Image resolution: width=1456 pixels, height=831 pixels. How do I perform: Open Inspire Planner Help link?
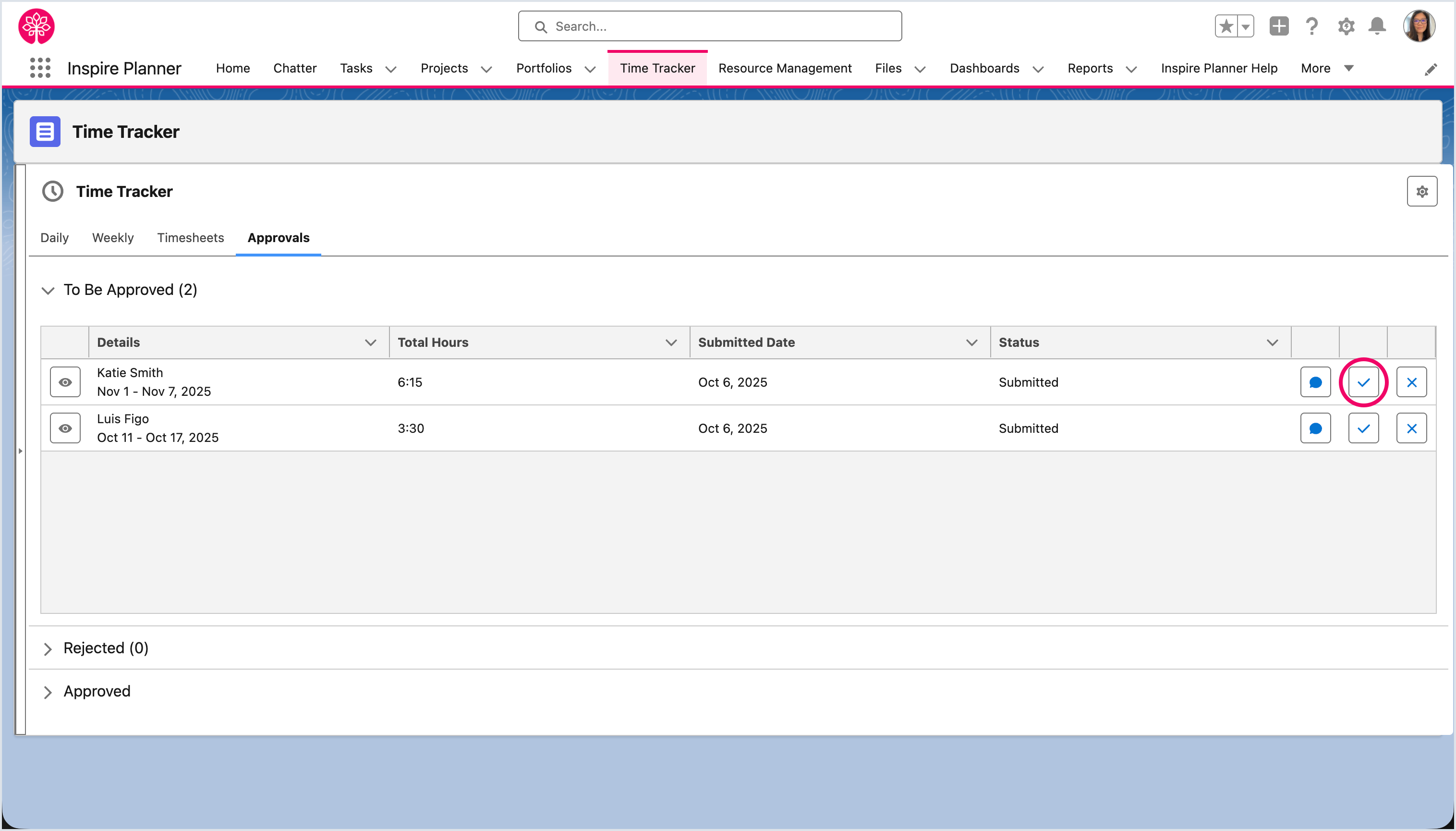pyautogui.click(x=1219, y=68)
